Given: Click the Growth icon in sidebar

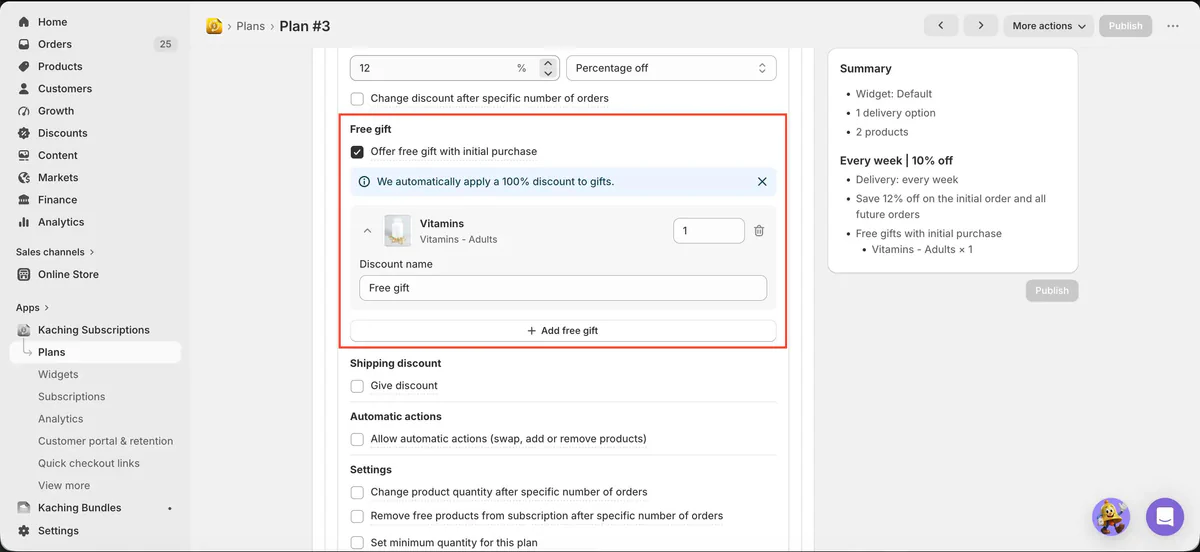Looking at the screenshot, I should [24, 111].
